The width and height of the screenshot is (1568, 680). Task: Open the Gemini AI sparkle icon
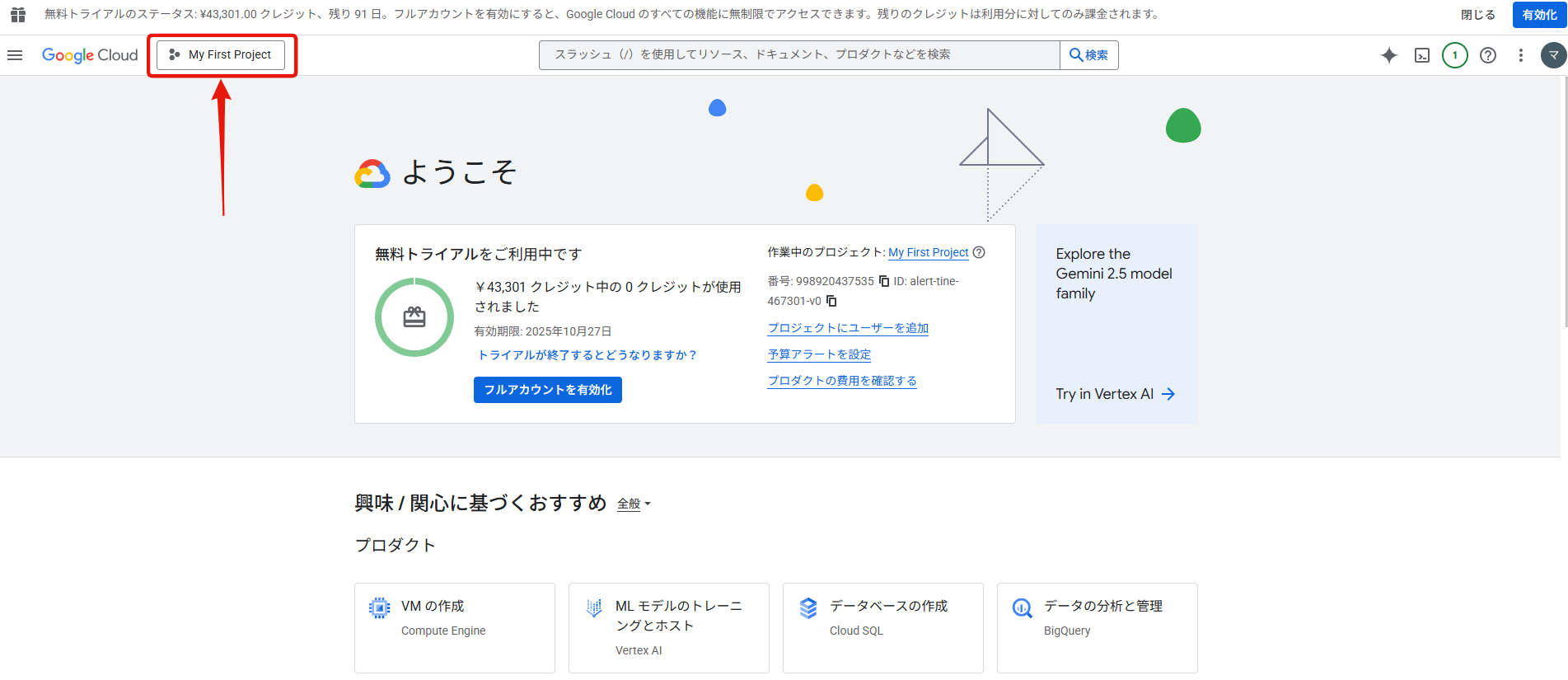[x=1389, y=55]
